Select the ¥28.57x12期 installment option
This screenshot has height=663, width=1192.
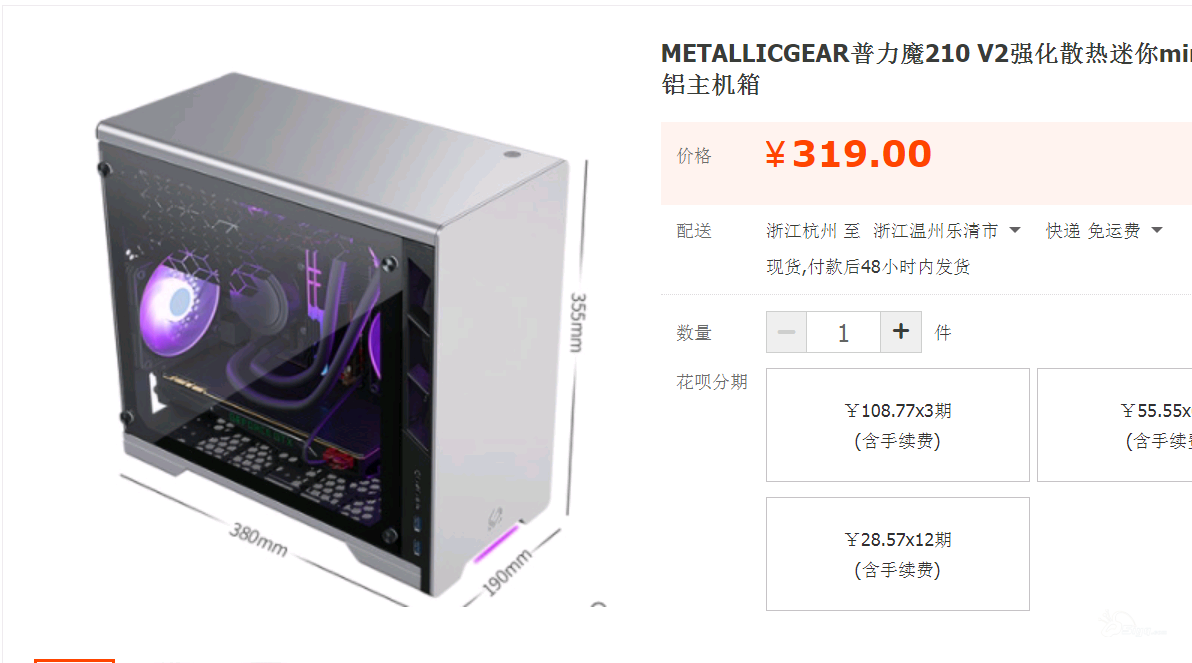coord(898,554)
